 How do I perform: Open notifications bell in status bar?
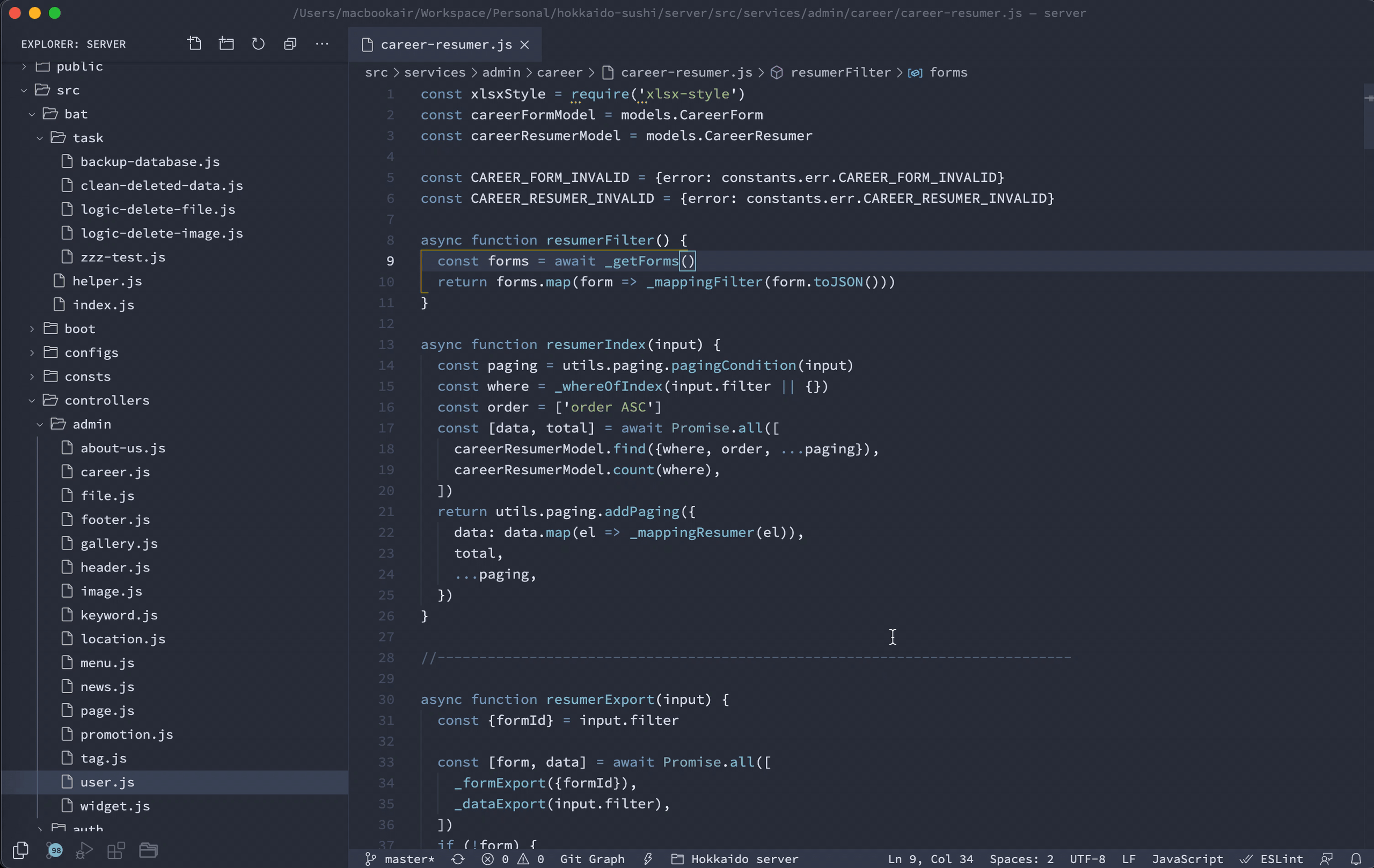coord(1356,859)
